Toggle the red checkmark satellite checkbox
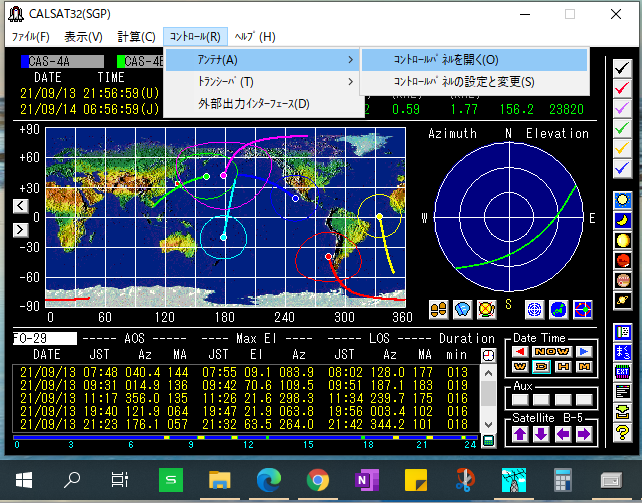This screenshot has width=642, height=503. pos(622,89)
